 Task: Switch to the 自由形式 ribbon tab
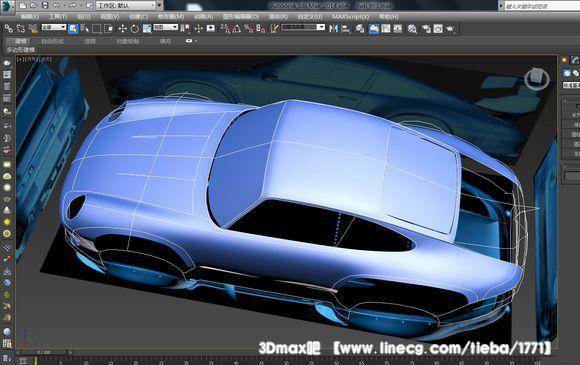click(53, 41)
